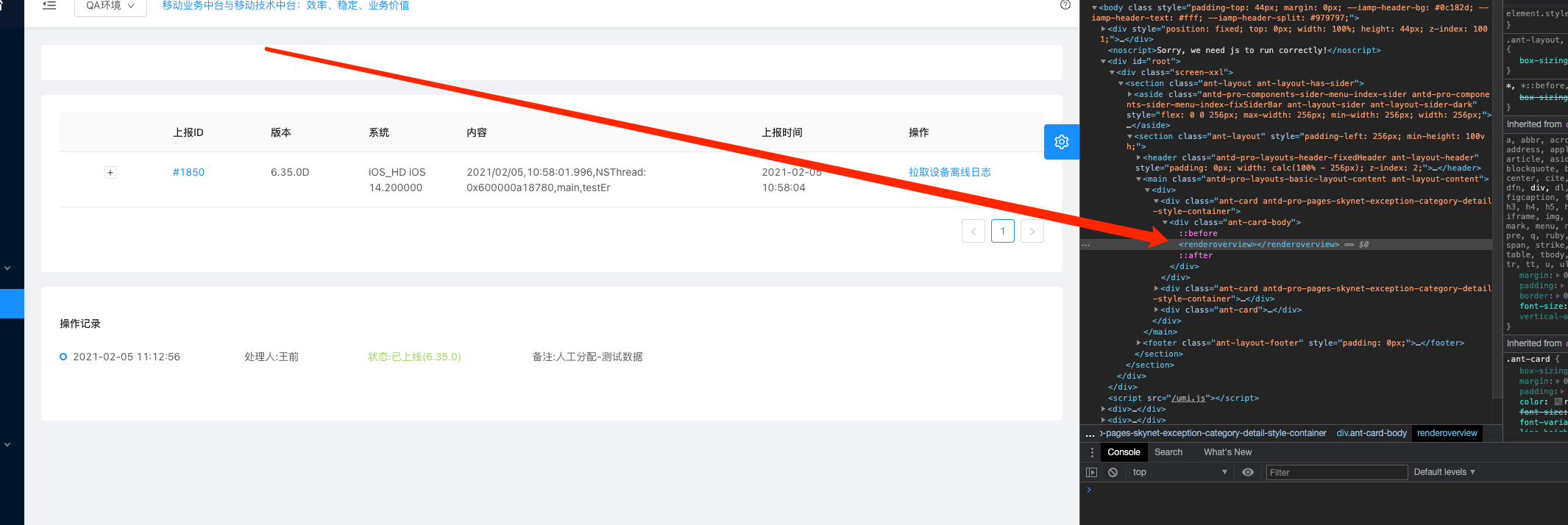Go to page 1 in pagination
This screenshot has height=525, width=1568.
(1003, 231)
